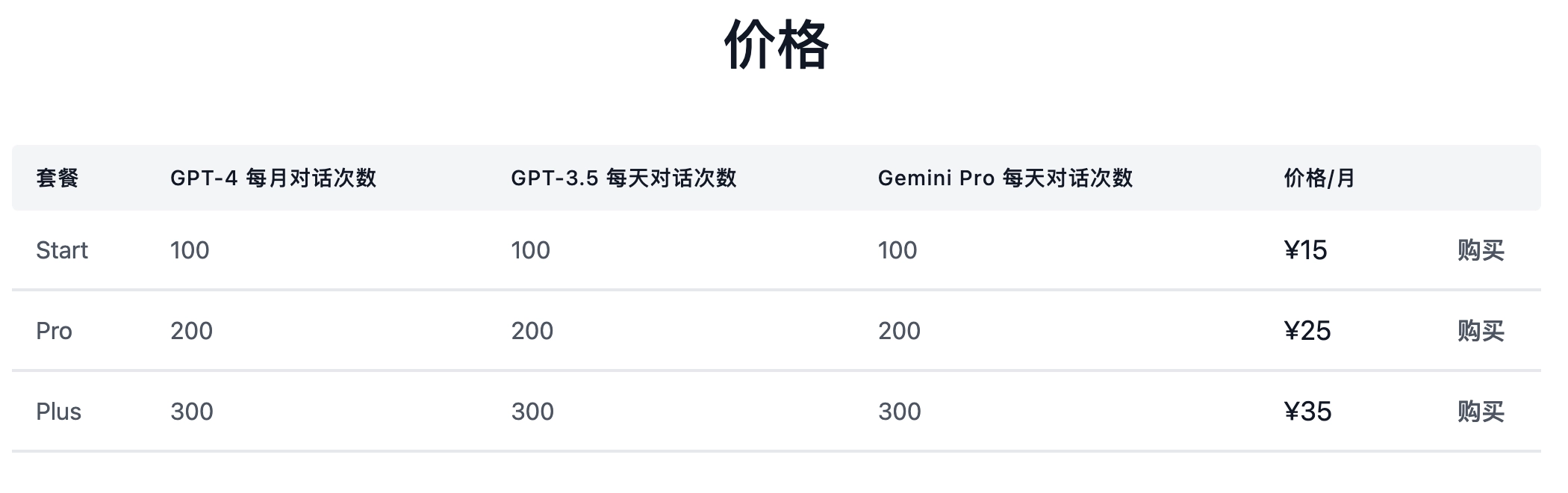This screenshot has height=493, width=1568.
Task: Select the Plus plan row label
Action: click(60, 411)
